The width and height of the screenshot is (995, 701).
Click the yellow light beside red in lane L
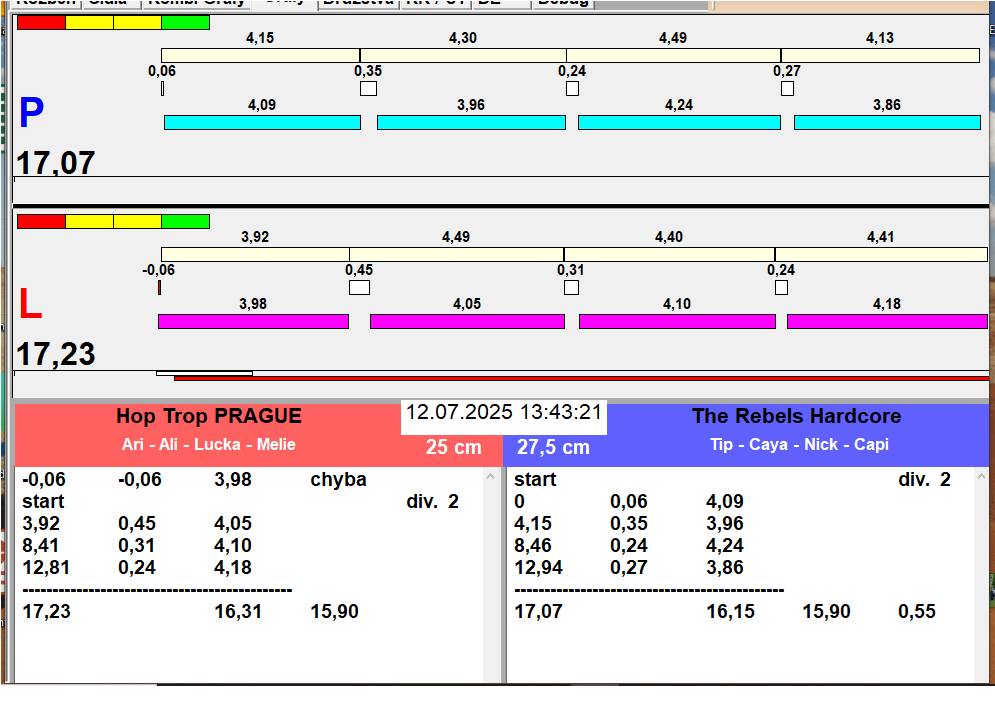[89, 221]
